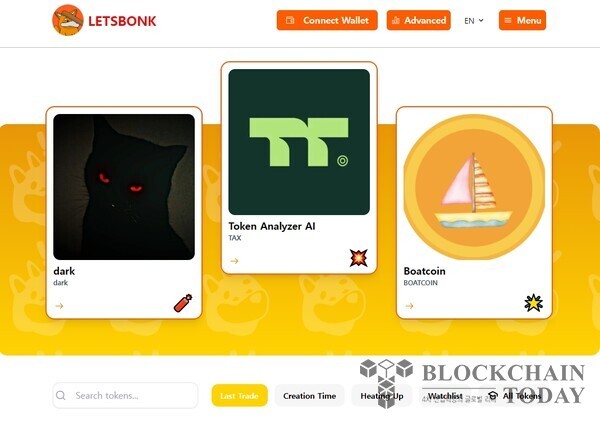600x424 pixels.
Task: Switch to the Watchlist filter
Action: [445, 396]
